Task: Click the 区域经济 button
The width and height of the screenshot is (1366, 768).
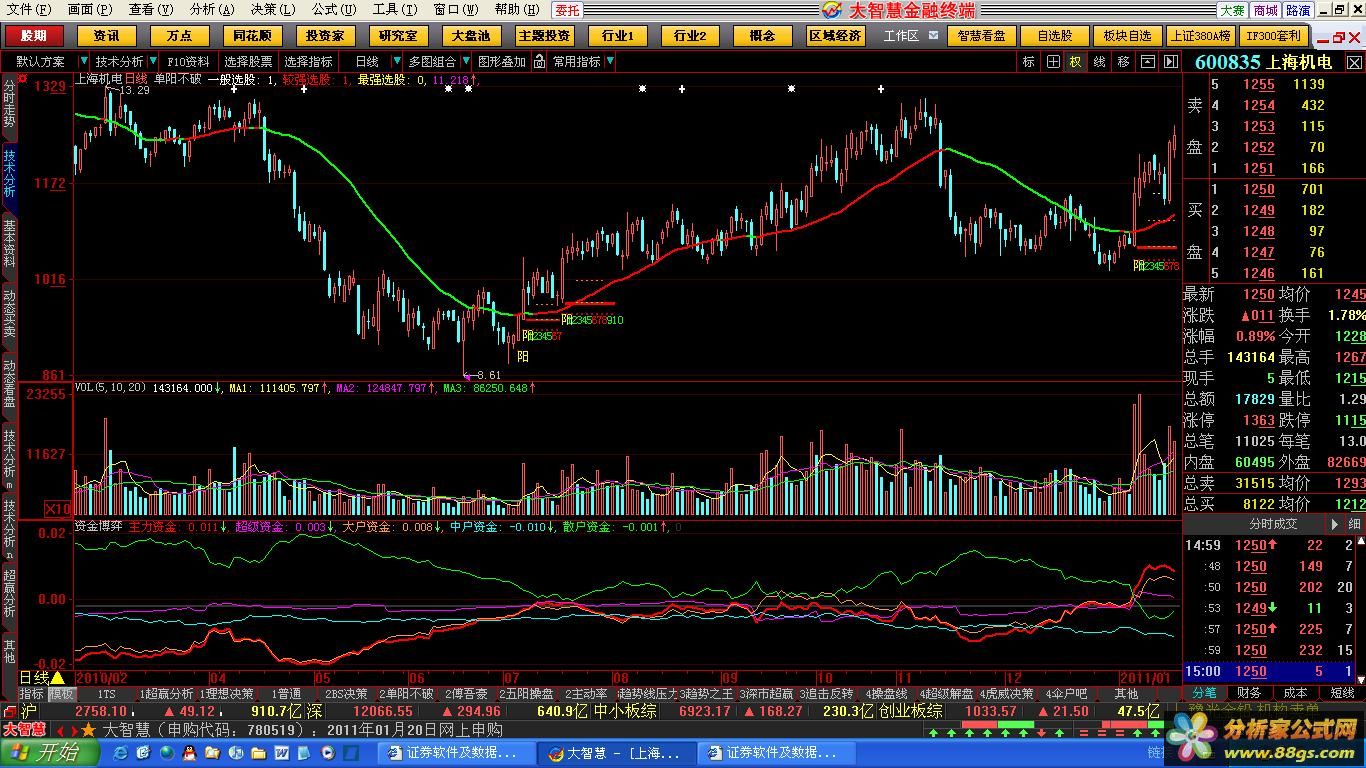Action: tap(835, 35)
